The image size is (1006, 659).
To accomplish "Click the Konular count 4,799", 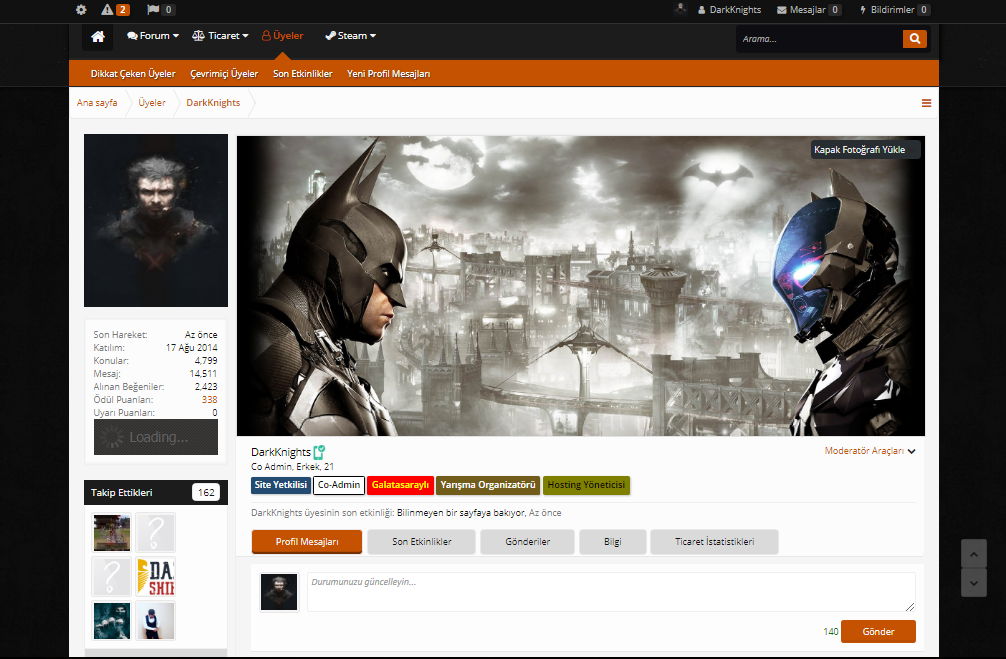I will 206,361.
